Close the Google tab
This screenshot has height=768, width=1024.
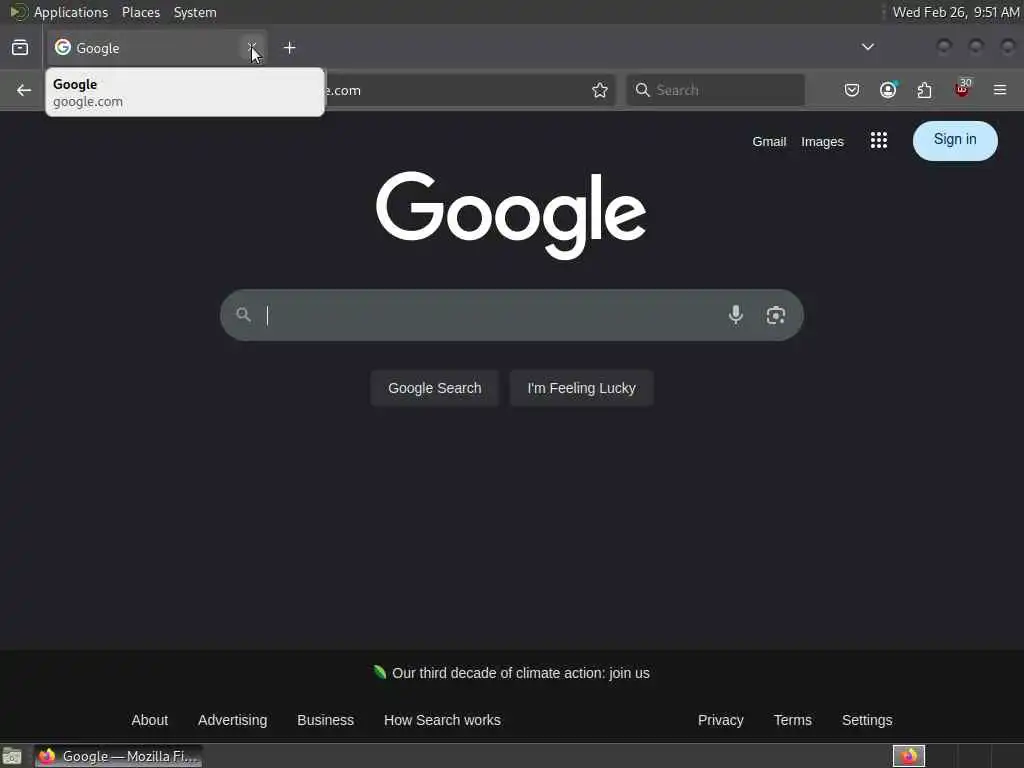coord(251,47)
